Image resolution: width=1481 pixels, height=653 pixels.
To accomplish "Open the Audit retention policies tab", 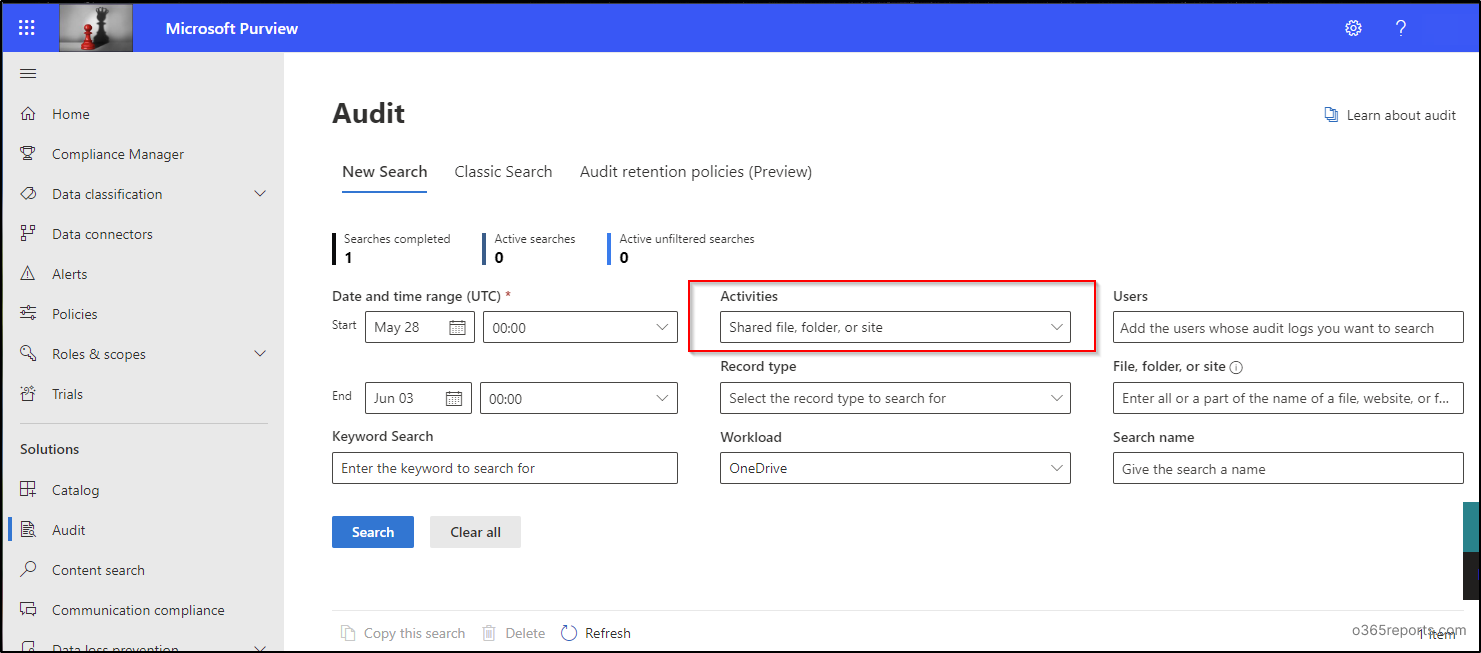I will tap(695, 171).
